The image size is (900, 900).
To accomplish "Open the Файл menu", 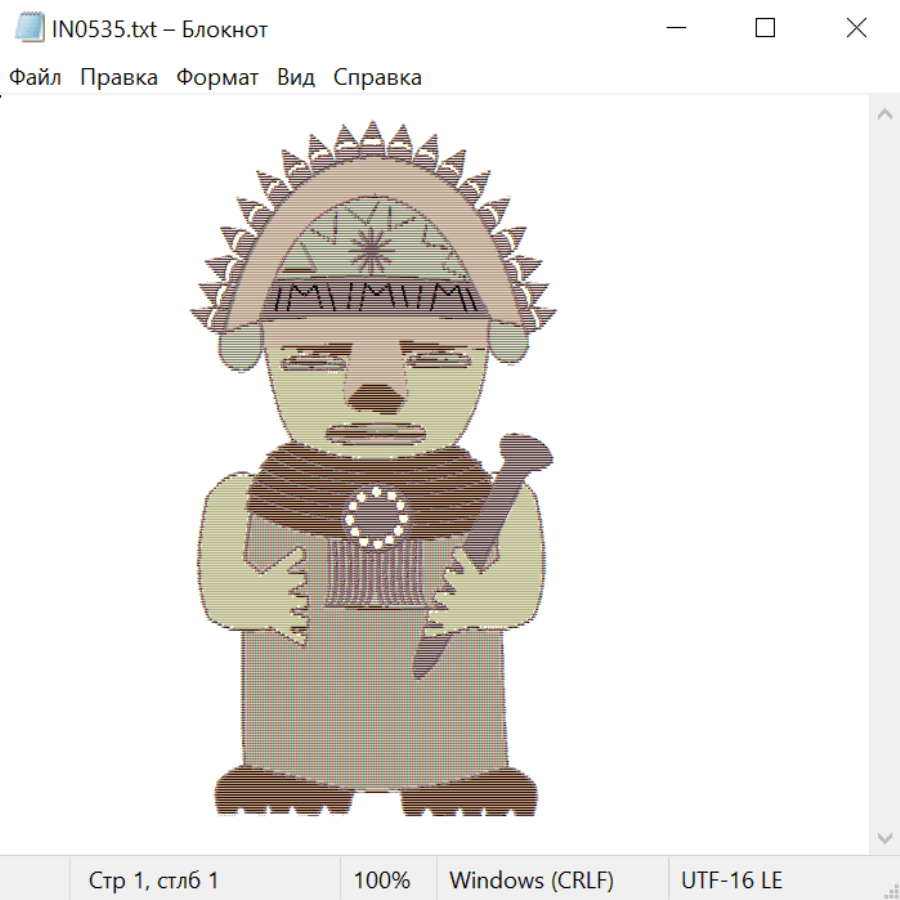I will [x=35, y=78].
